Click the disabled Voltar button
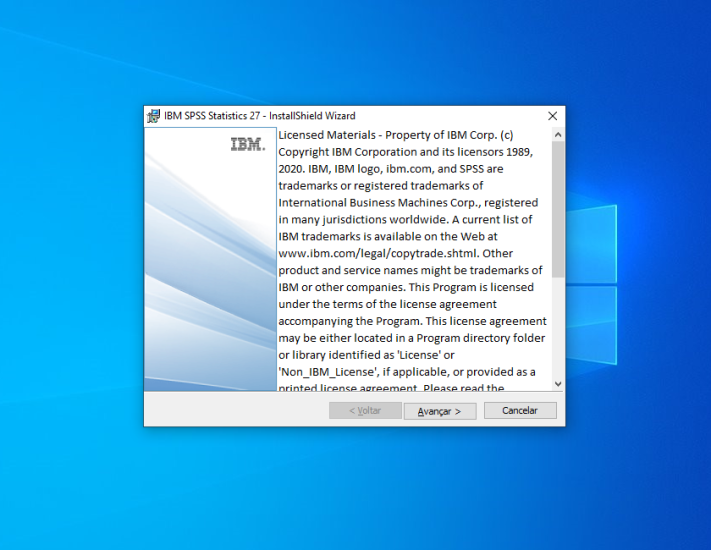 tap(365, 410)
